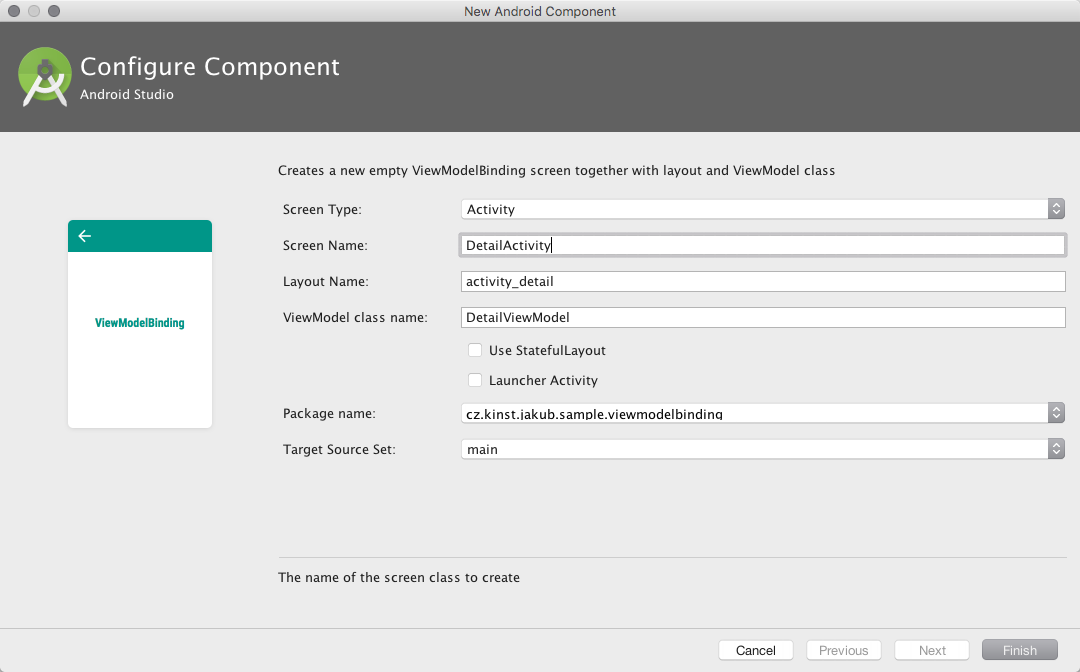The width and height of the screenshot is (1080, 672).
Task: Click the 'Creates a new empty ViewModelBinding screen' description
Action: pos(557,170)
